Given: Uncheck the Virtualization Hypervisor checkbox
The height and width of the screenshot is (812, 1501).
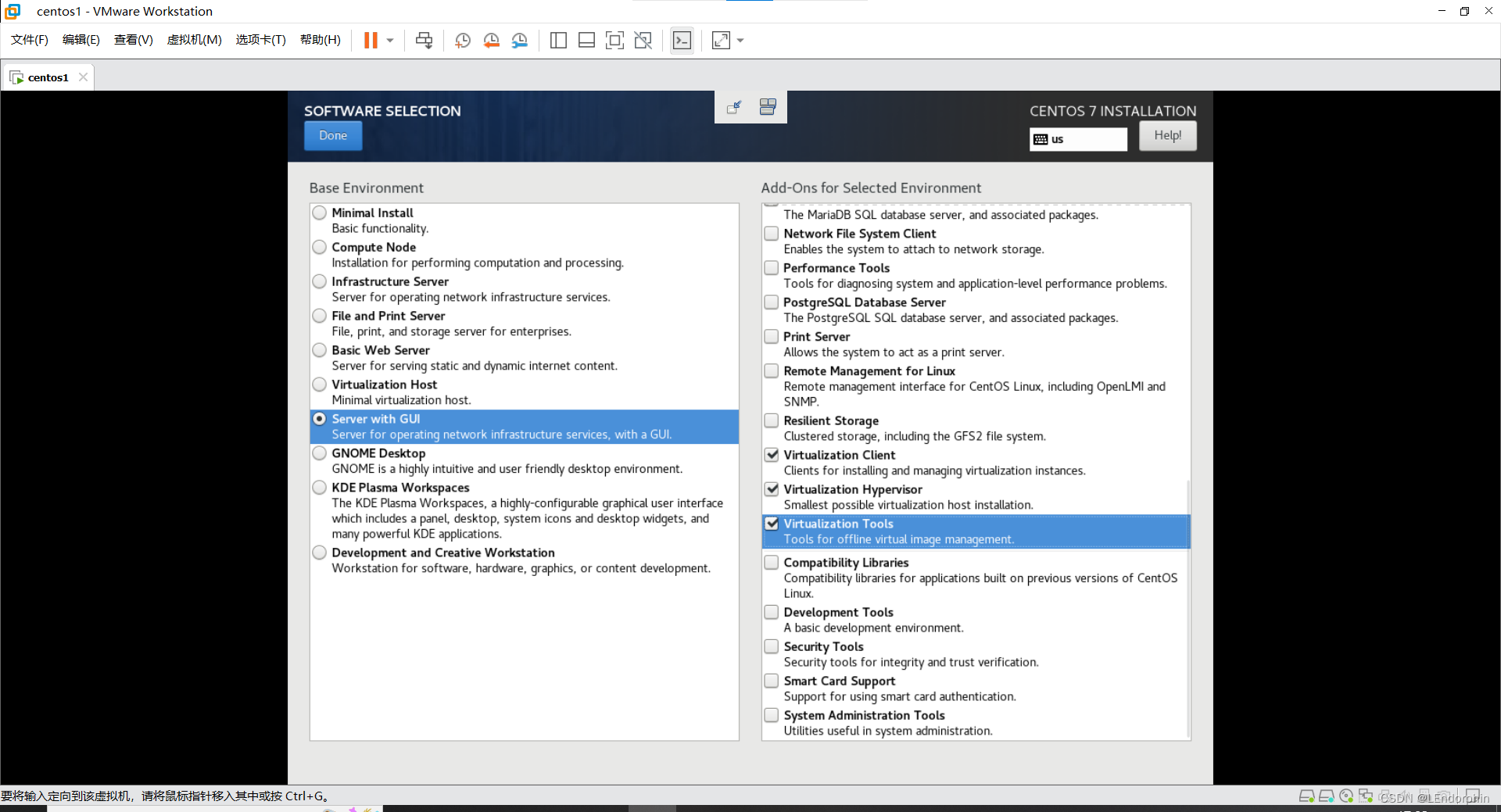Looking at the screenshot, I should point(772,489).
